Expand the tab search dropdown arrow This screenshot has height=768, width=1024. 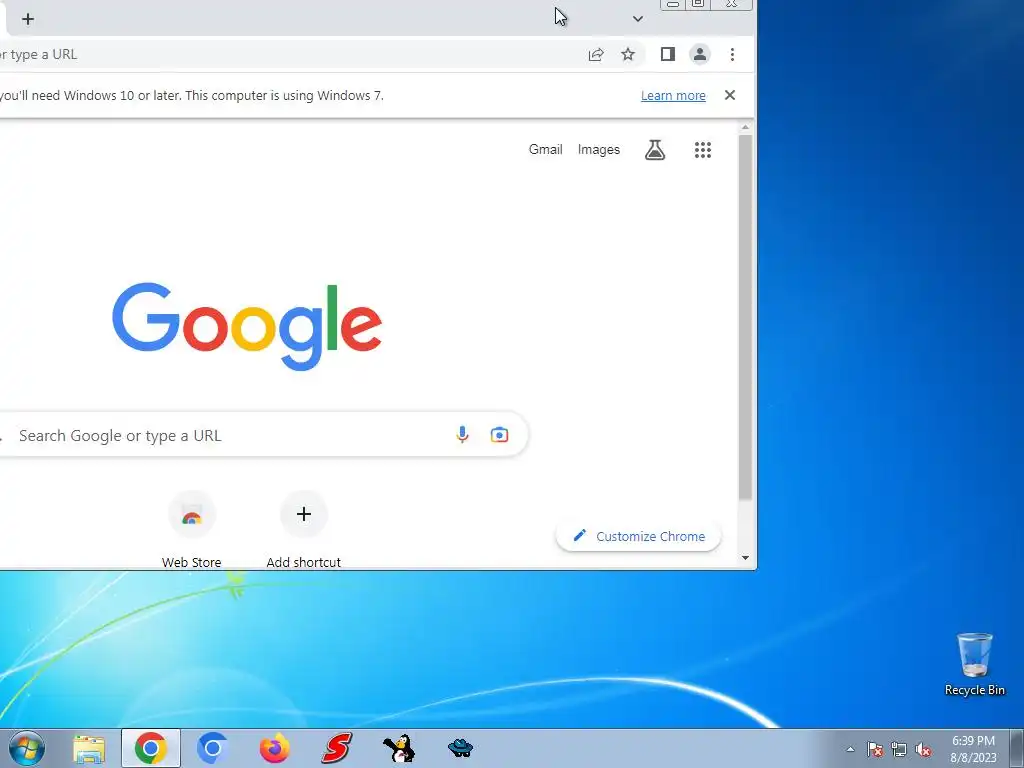pyautogui.click(x=637, y=19)
